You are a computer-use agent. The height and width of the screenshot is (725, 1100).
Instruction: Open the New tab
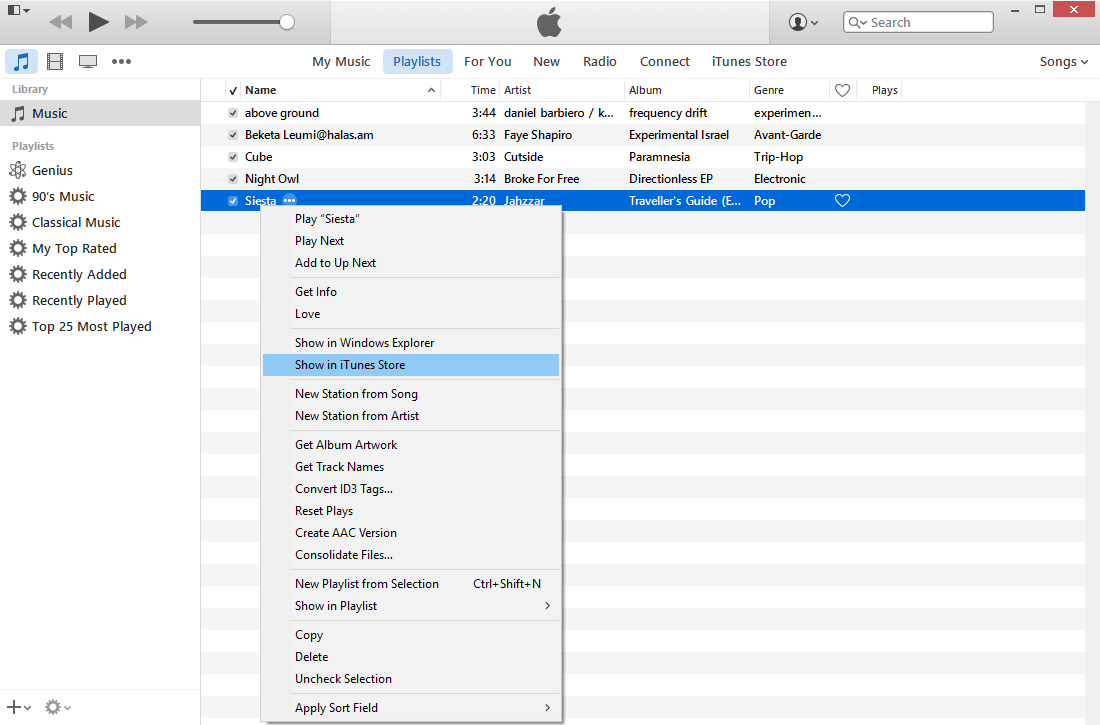coord(546,62)
